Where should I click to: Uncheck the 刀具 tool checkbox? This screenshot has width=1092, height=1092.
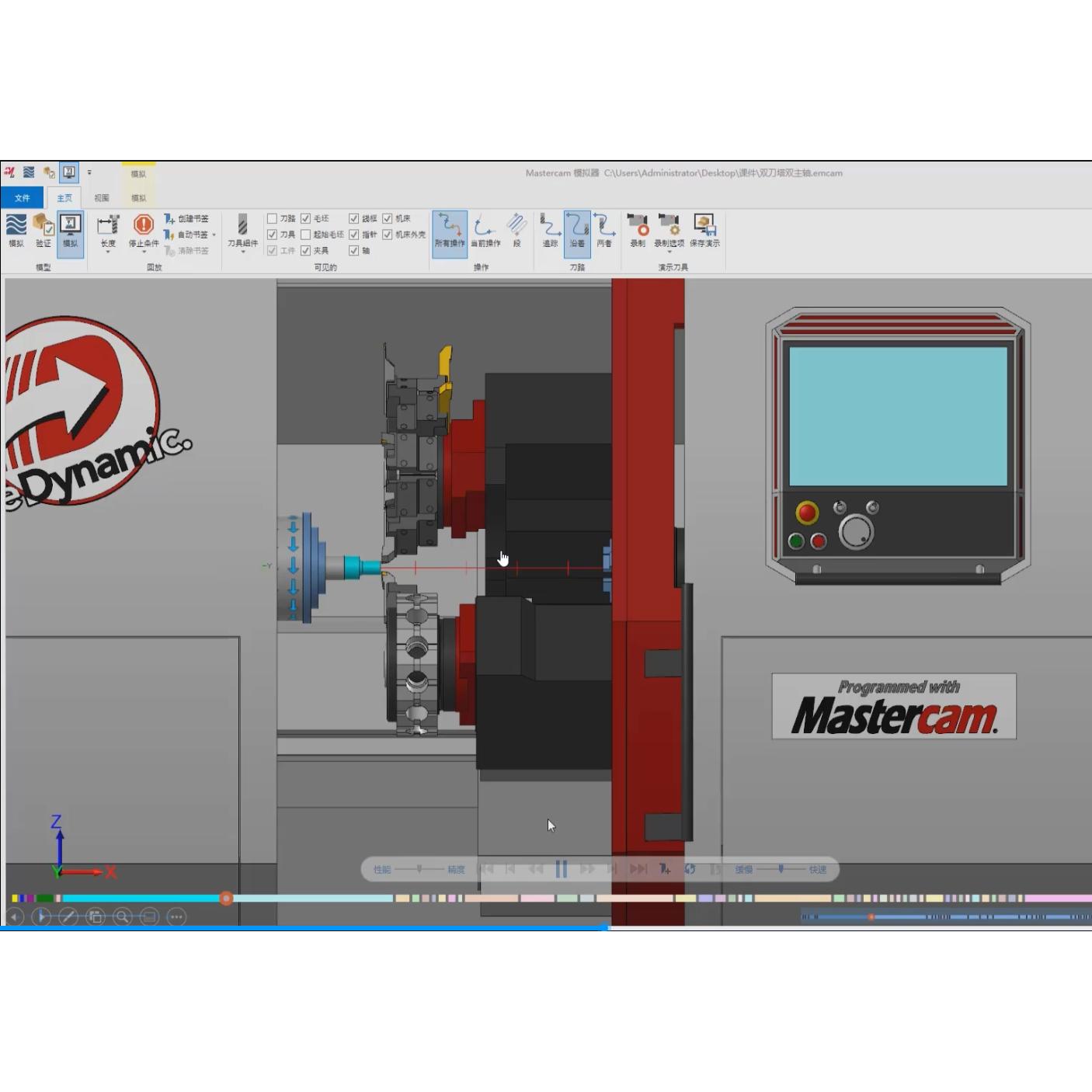pos(272,235)
